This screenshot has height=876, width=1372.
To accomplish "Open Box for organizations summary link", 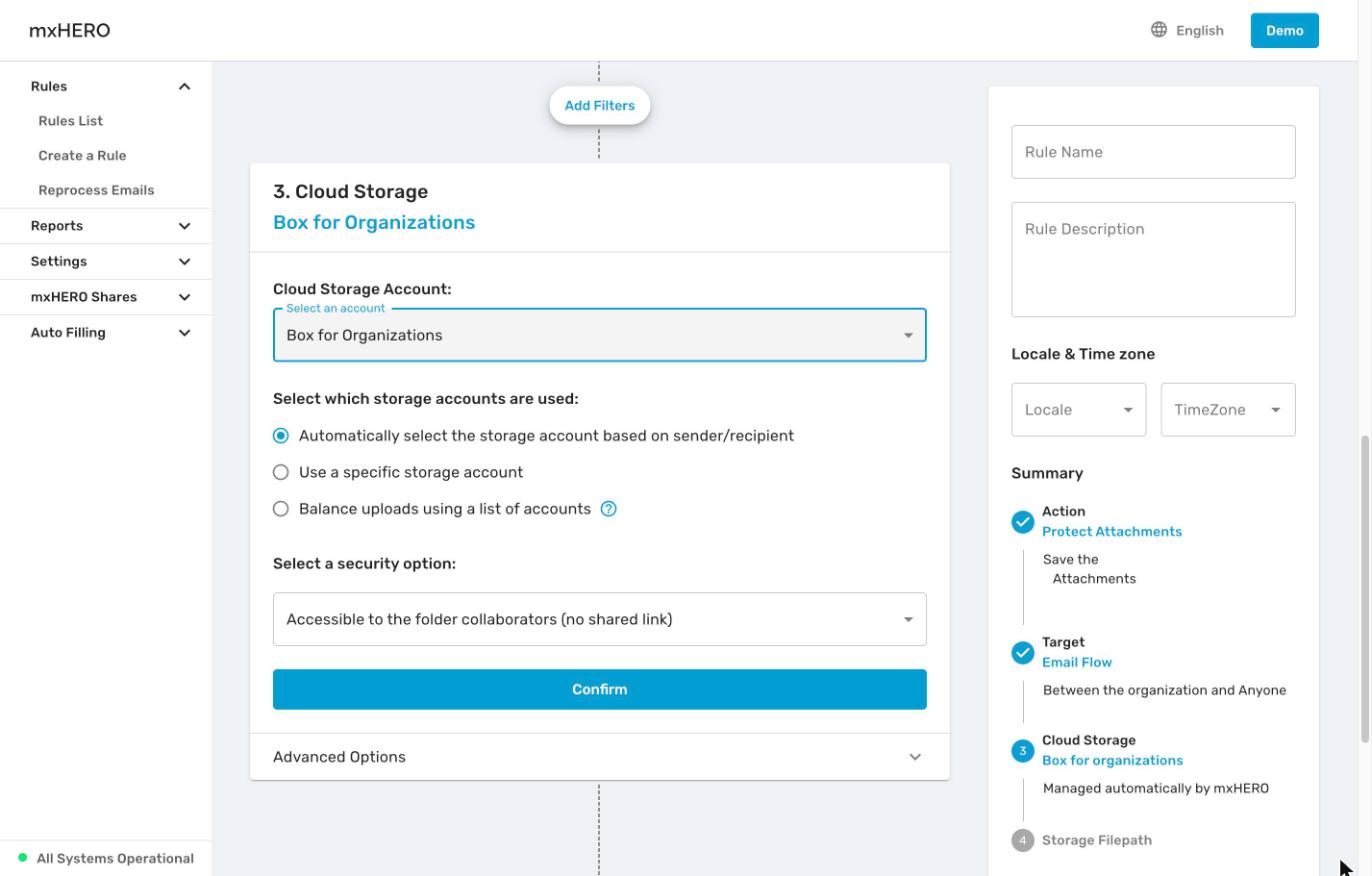I will click(1112, 761).
